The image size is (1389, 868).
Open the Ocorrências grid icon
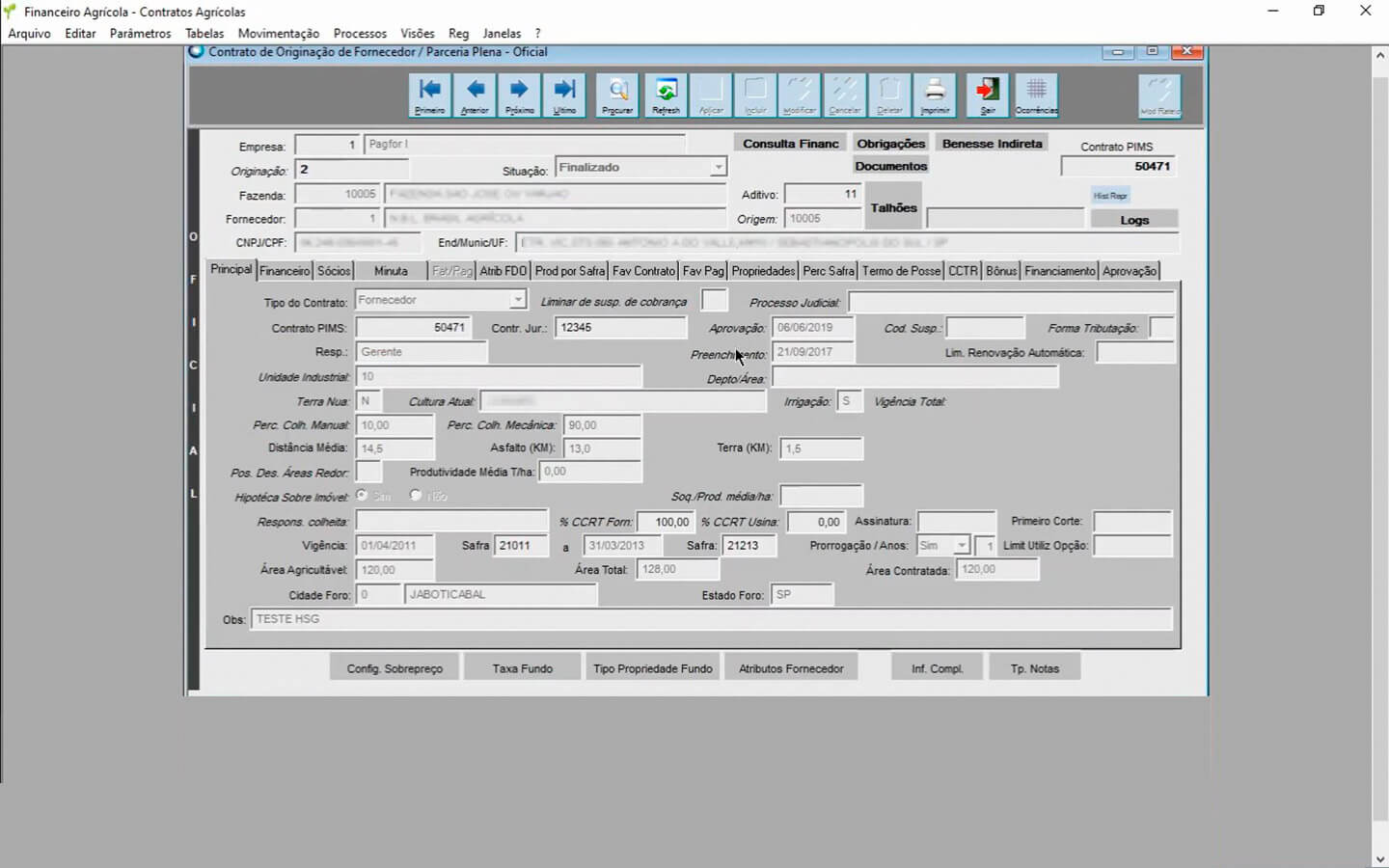[x=1036, y=95]
